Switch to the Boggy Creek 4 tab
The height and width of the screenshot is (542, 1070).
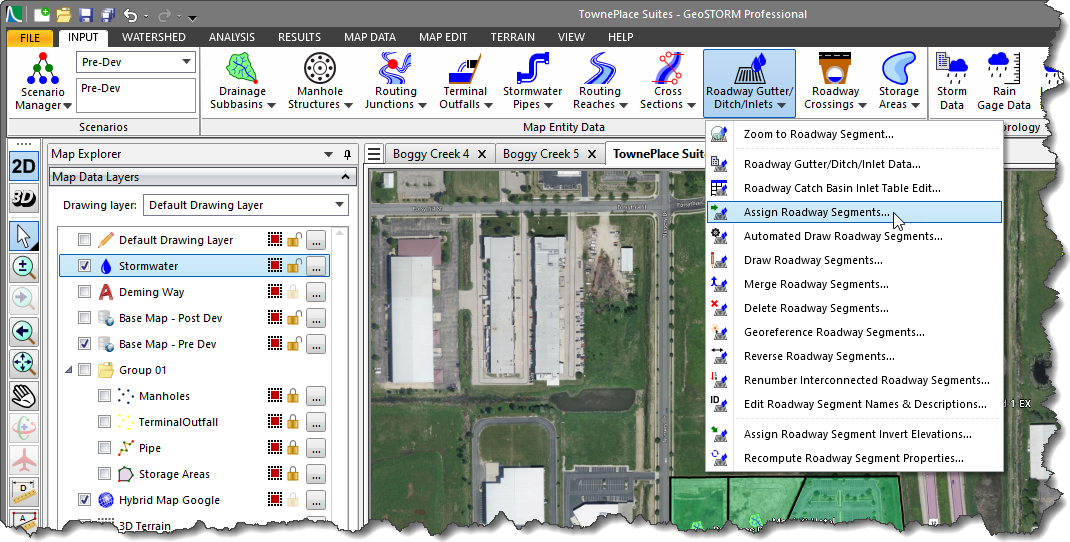tap(430, 154)
